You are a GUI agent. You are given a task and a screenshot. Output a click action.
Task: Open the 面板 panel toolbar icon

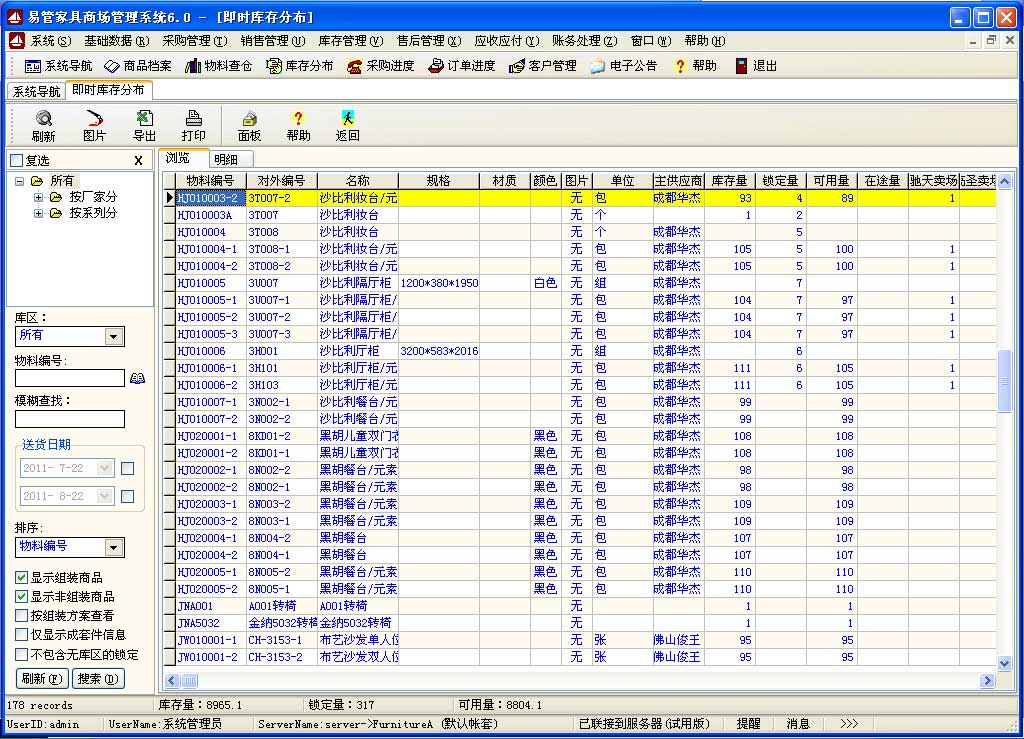click(x=249, y=125)
